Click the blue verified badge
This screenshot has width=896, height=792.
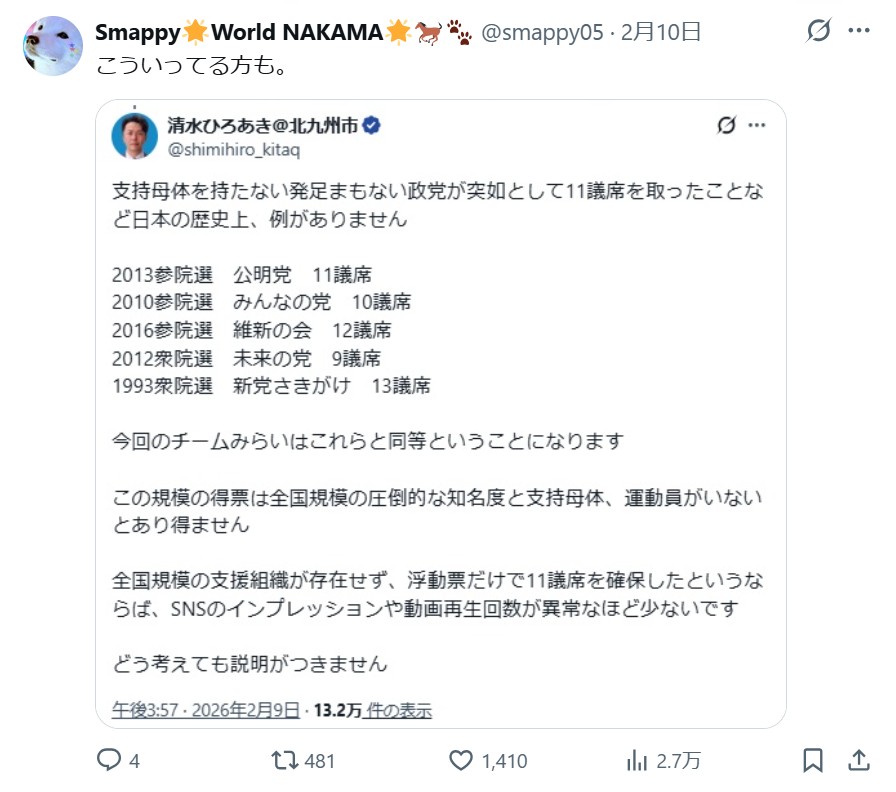(x=371, y=126)
